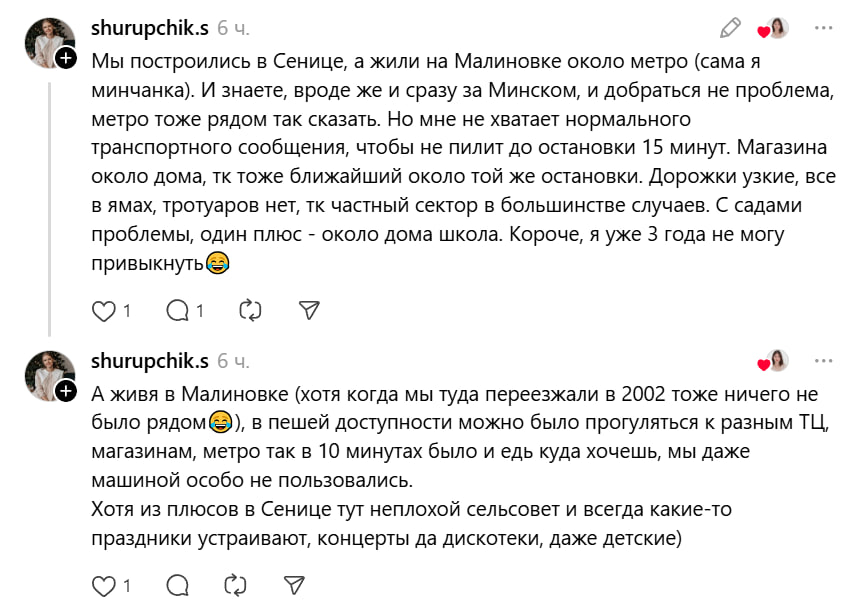This screenshot has width=865, height=607.
Task: Share the first post via paper plane
Action: [x=309, y=311]
